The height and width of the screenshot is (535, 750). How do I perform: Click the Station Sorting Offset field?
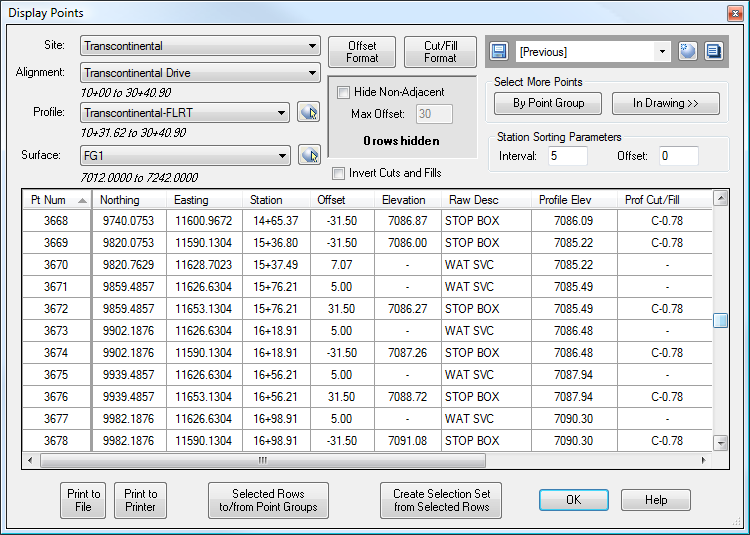pyautogui.click(x=679, y=156)
